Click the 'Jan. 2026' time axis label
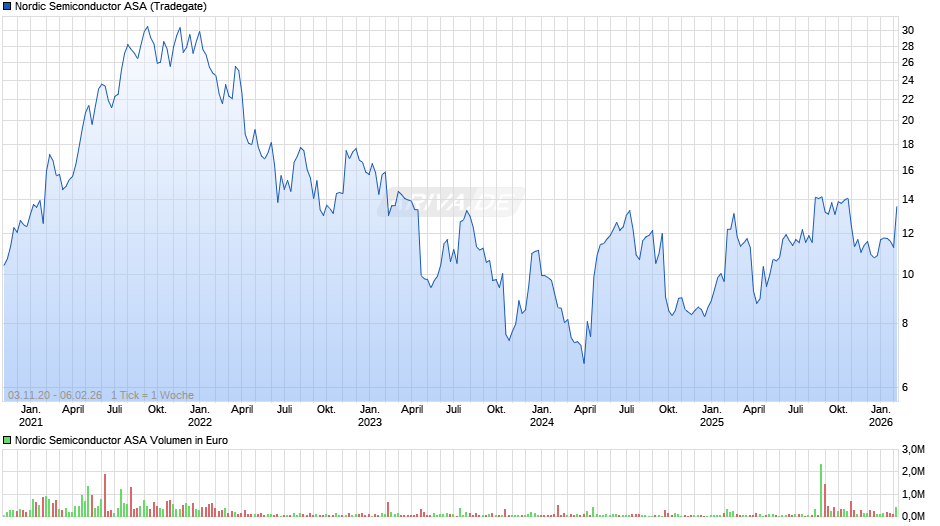 pos(881,416)
